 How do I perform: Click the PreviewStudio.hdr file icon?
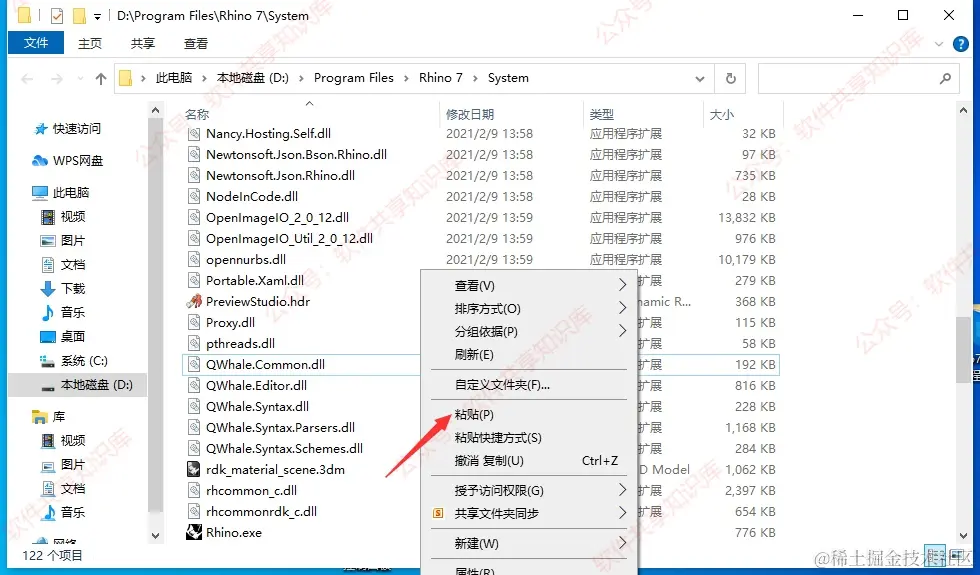coord(194,301)
